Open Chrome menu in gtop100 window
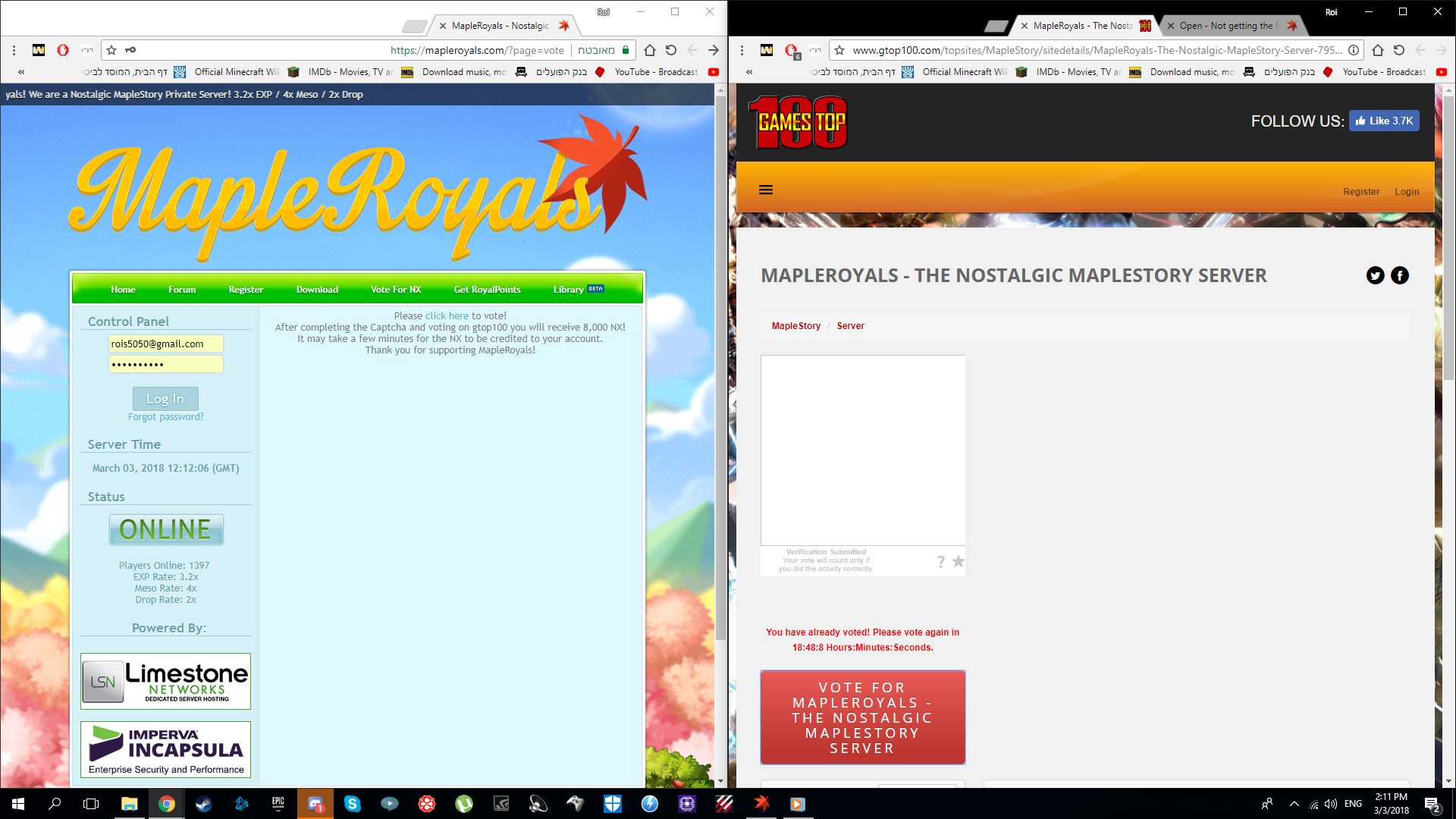This screenshot has width=1456, height=819. pyautogui.click(x=742, y=50)
